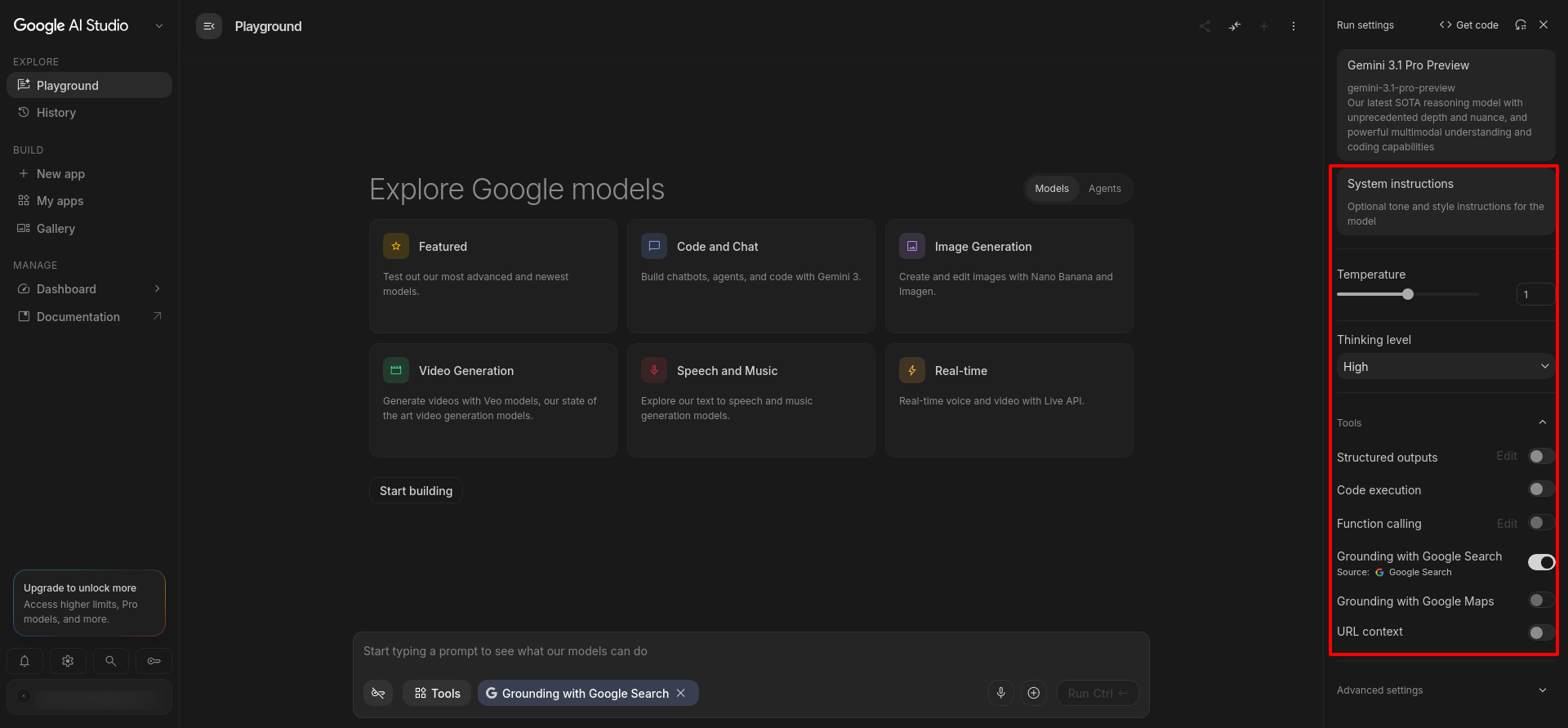This screenshot has width=1568, height=728.
Task: Enable Code execution toggle
Action: [1541, 489]
